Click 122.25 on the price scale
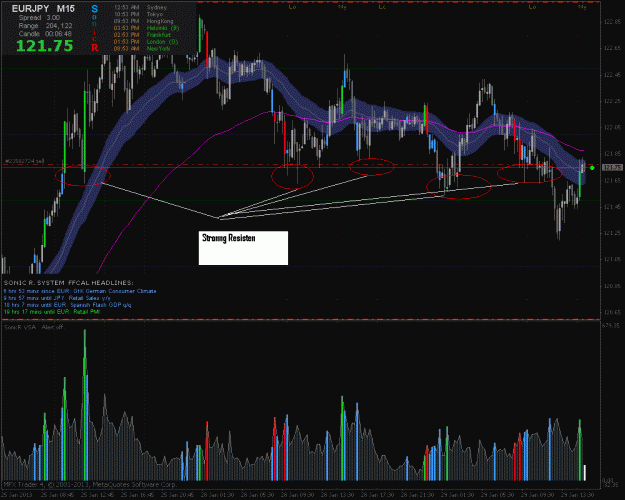The width and height of the screenshot is (625, 500). tap(612, 101)
